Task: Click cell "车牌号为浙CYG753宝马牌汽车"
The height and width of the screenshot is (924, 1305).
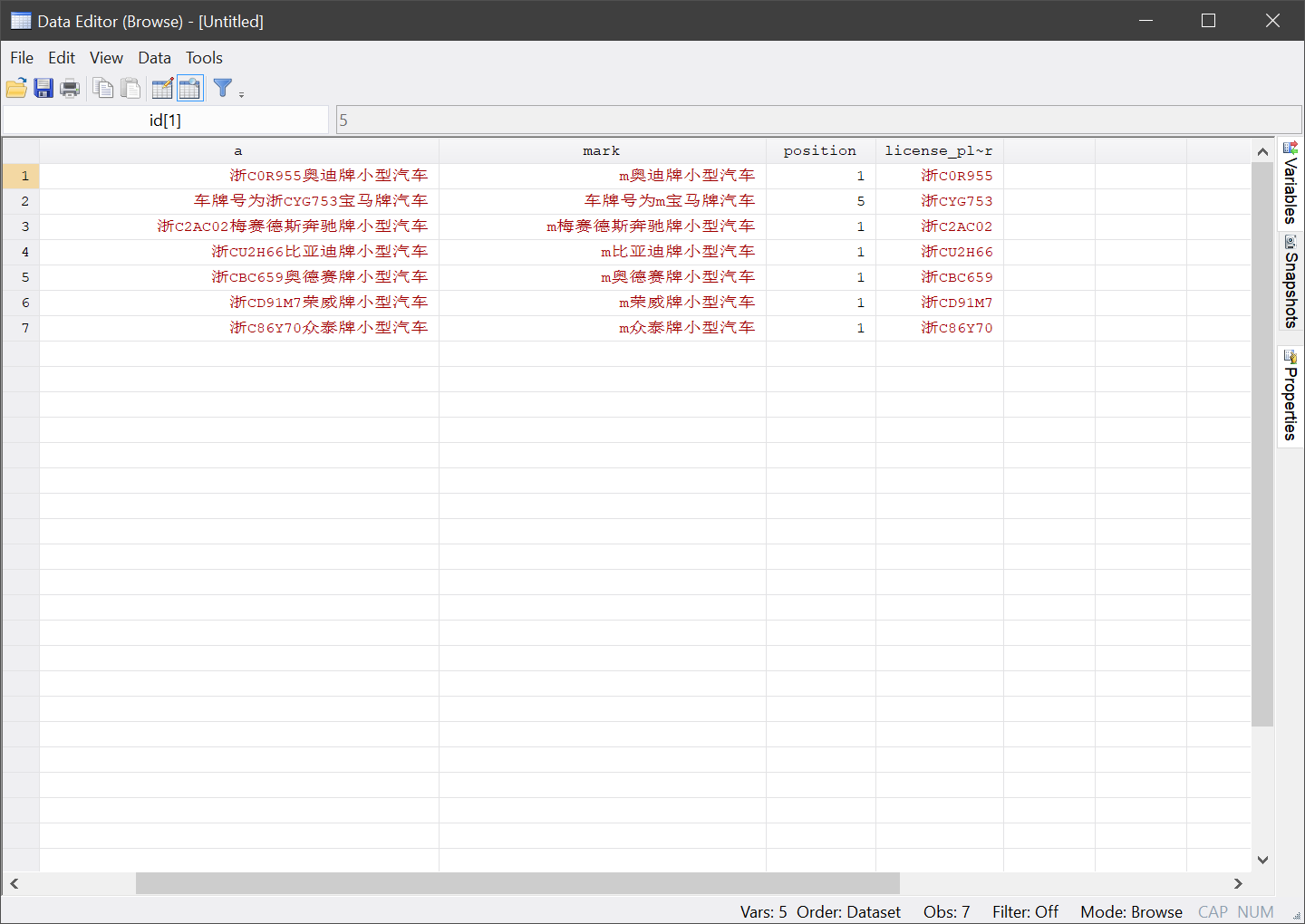Action: tap(239, 201)
